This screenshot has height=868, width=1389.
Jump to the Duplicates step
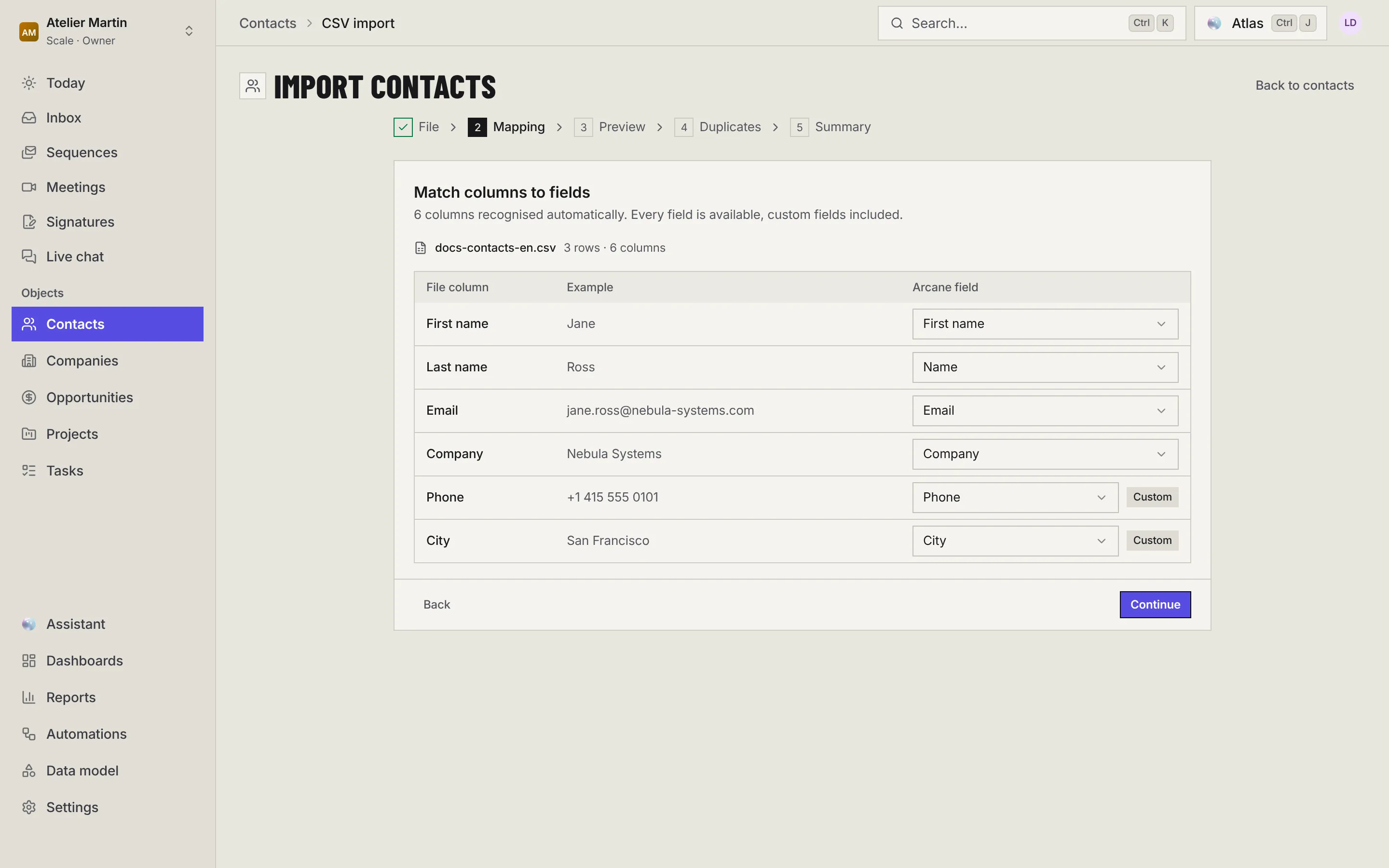pyautogui.click(x=718, y=127)
